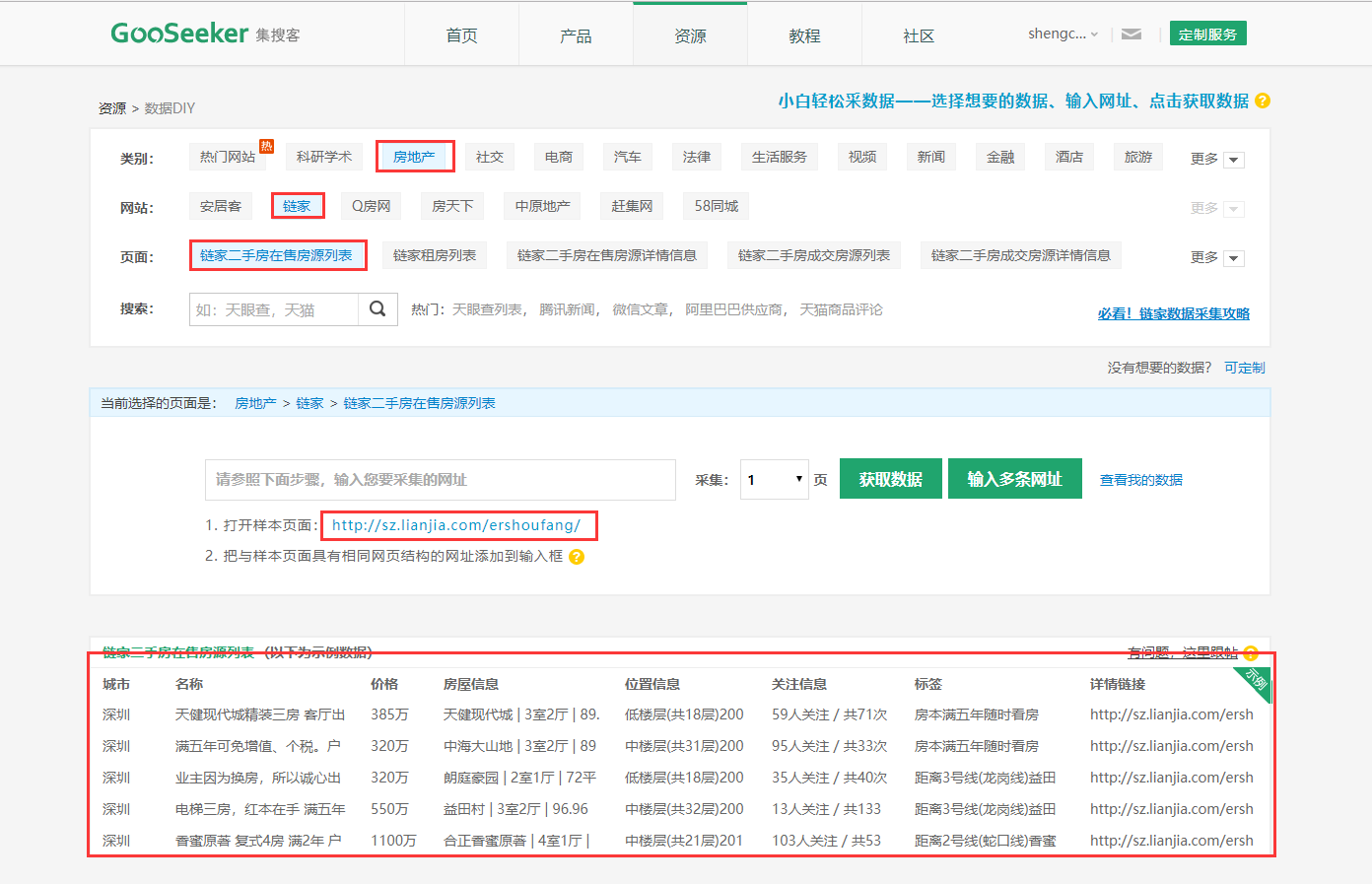1372x884 pixels.
Task: Open 必看！链家数据采集攻略 link
Action: tap(1174, 313)
